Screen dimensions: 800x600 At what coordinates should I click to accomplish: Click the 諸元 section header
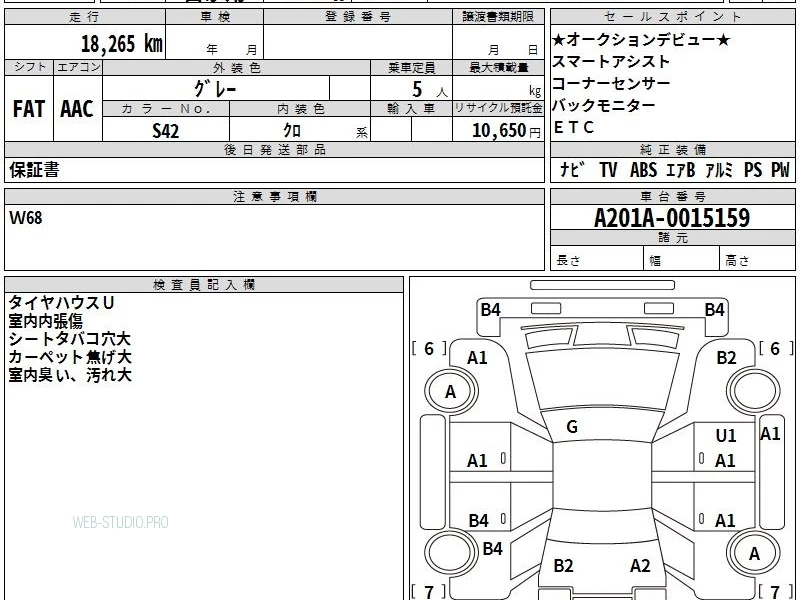click(673, 238)
